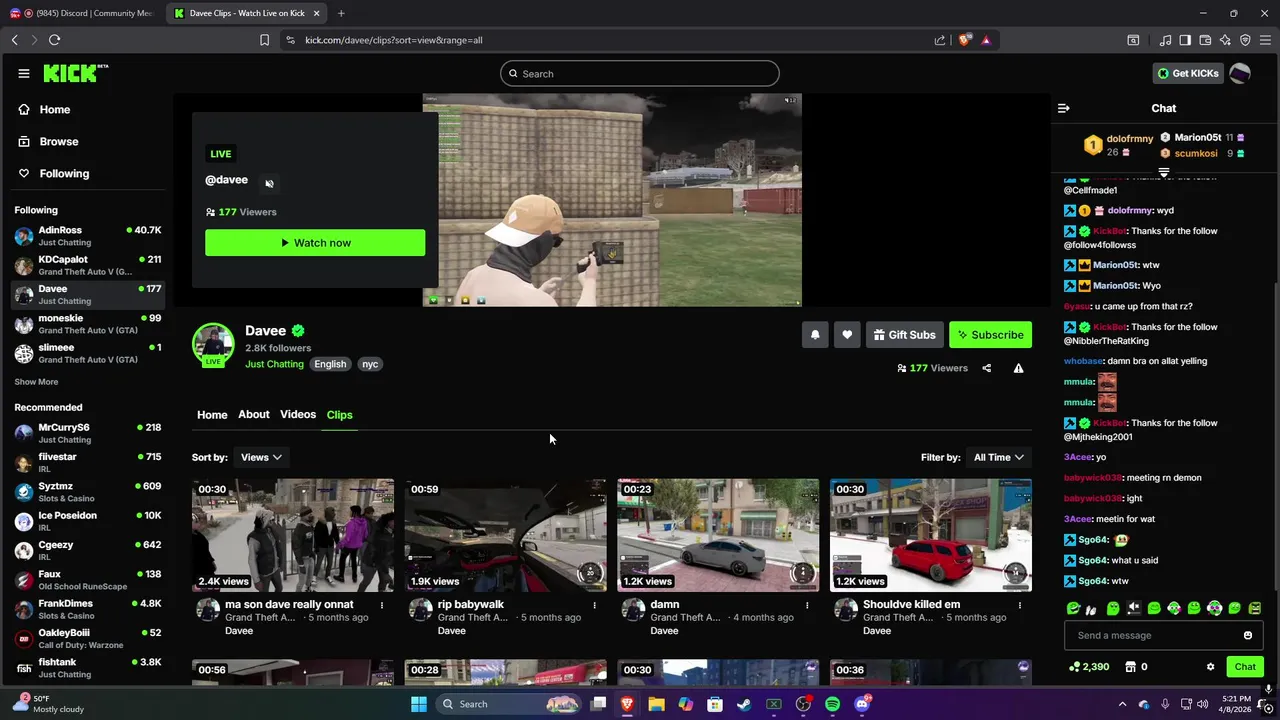This screenshot has height=720, width=1280.
Task: Show hidden system tray icons chevron
Action: (x=1122, y=704)
